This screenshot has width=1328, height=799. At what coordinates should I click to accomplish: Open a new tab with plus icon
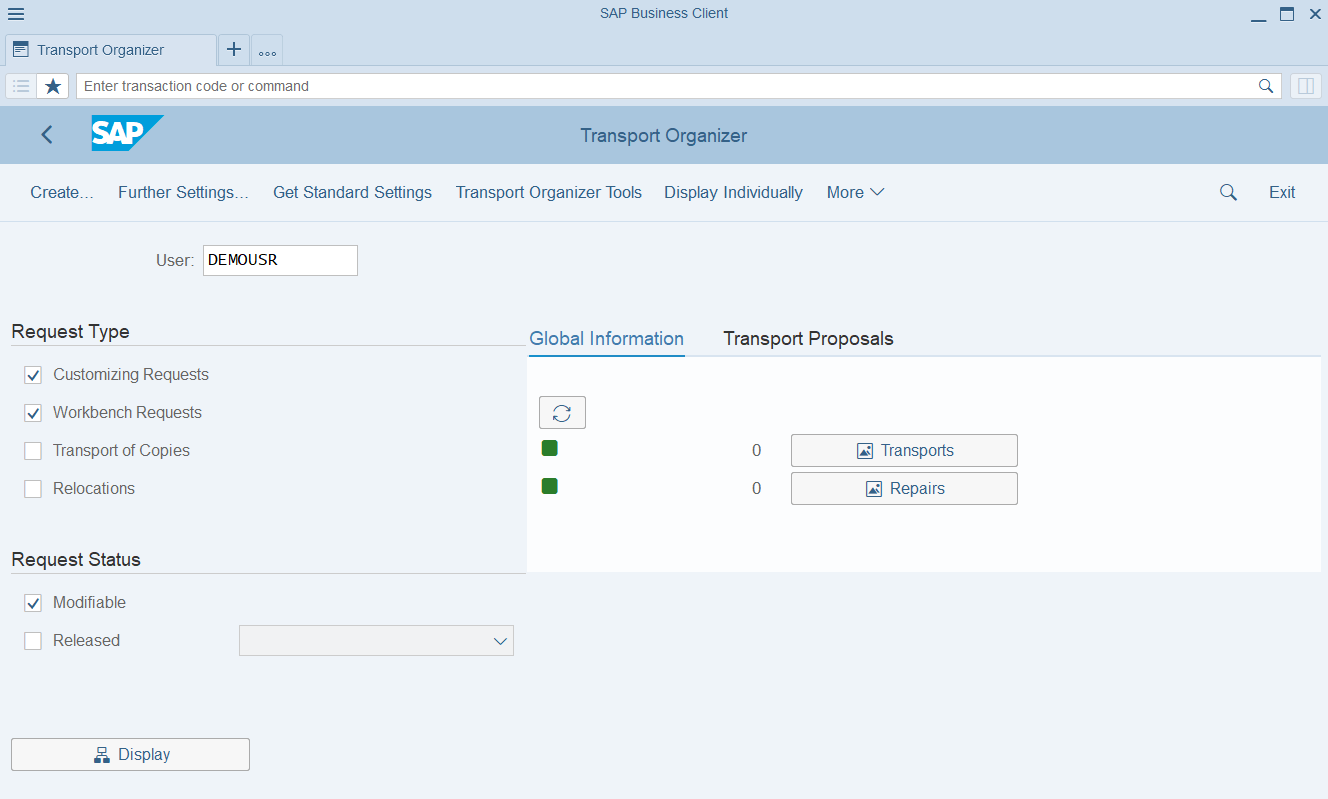[x=234, y=49]
